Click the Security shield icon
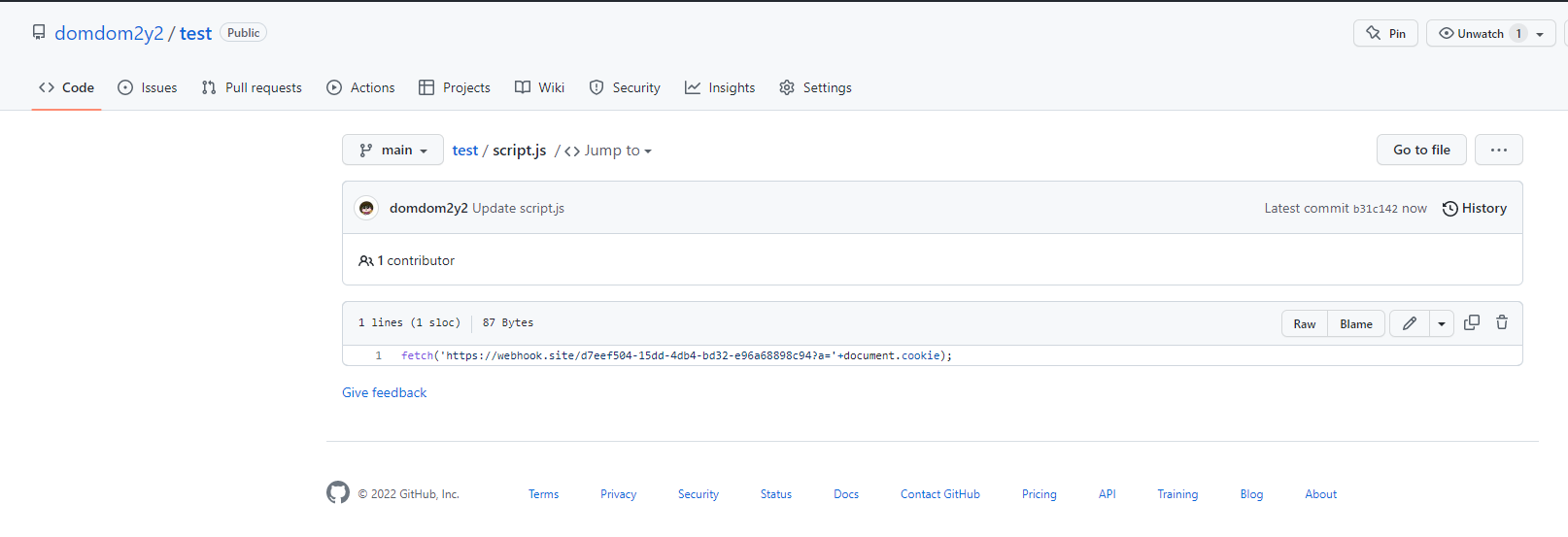 [597, 87]
